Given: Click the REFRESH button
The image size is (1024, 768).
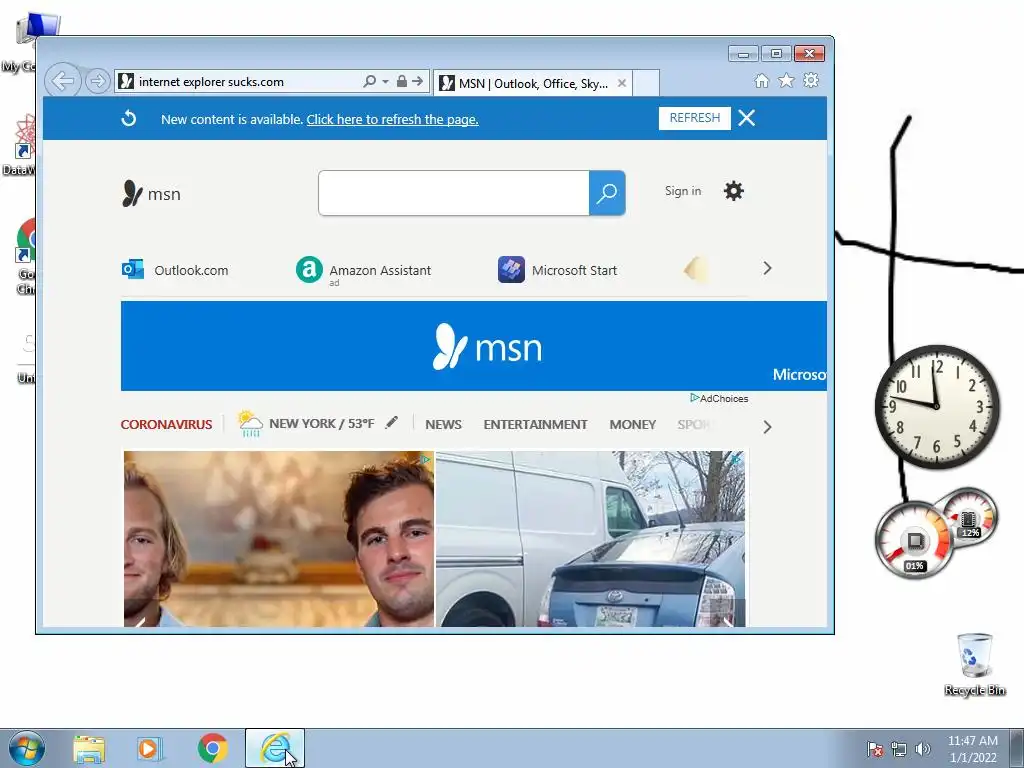Looking at the screenshot, I should click(x=694, y=118).
